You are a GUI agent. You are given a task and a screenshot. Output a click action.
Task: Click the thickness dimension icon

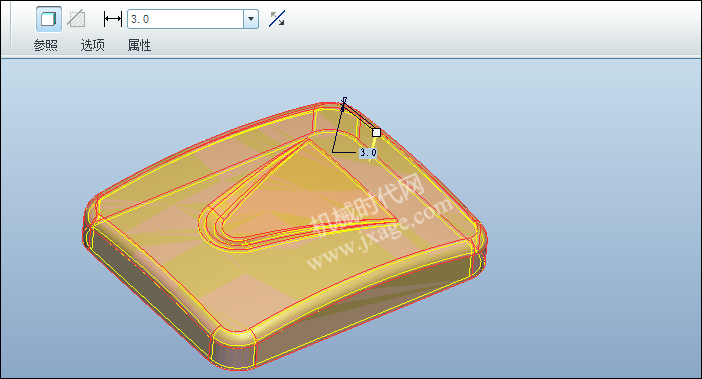113,19
